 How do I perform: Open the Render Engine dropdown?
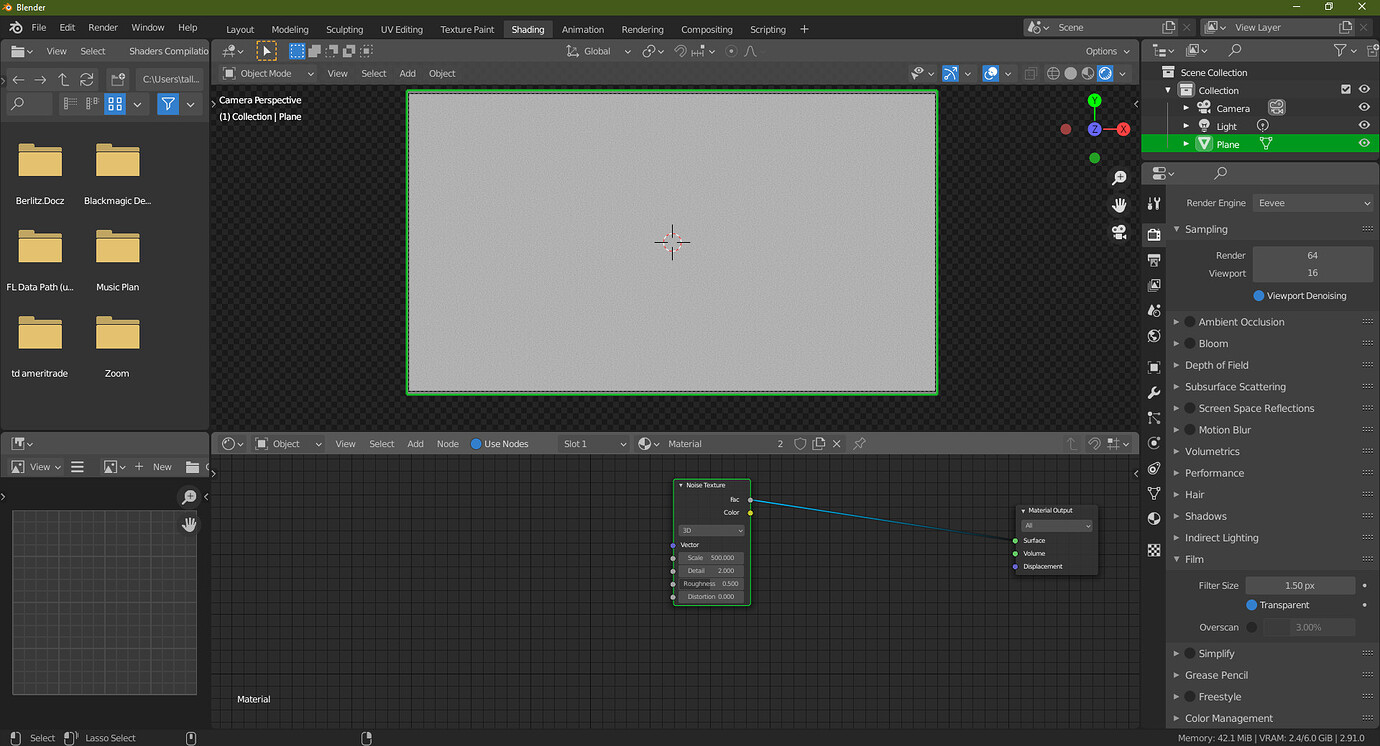tap(1312, 202)
